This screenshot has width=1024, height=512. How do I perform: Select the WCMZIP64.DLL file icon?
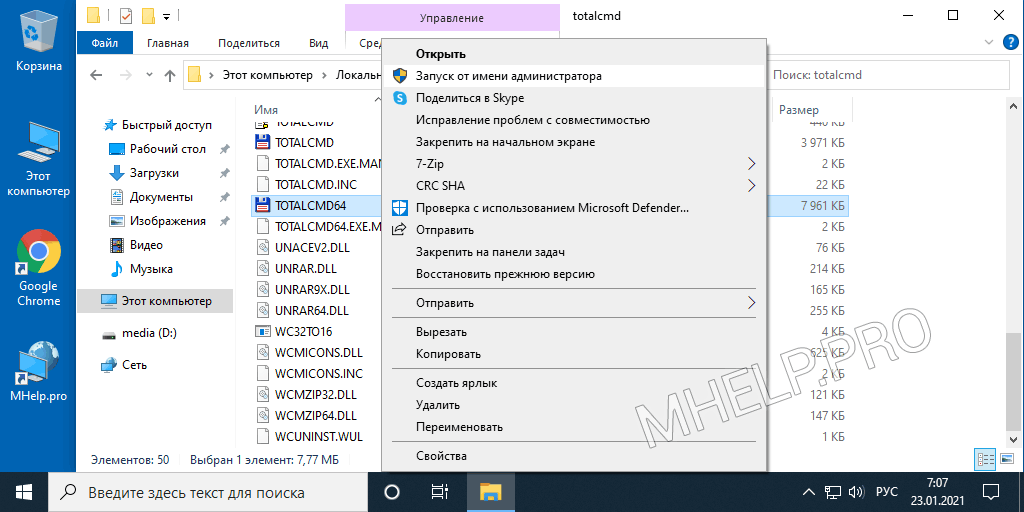coord(263,415)
